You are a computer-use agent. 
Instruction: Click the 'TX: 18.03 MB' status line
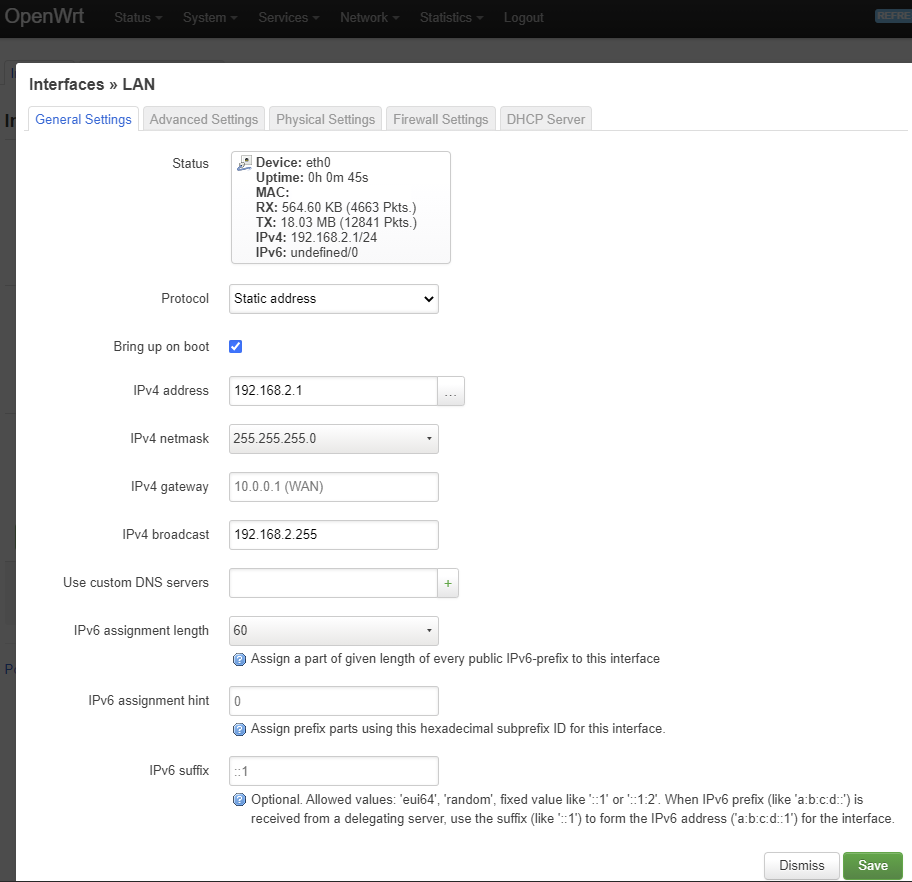337,223
